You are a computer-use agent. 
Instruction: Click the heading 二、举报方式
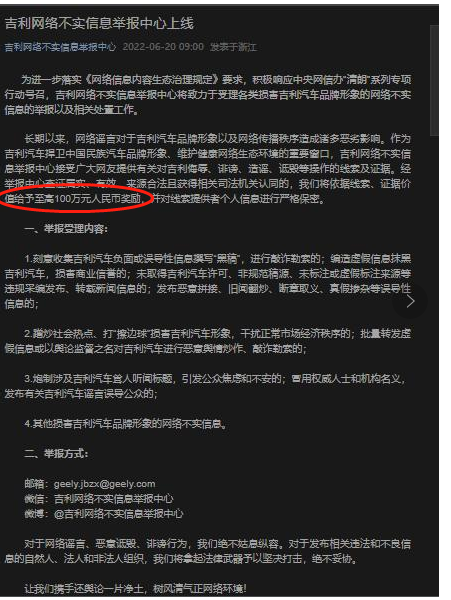point(56,454)
